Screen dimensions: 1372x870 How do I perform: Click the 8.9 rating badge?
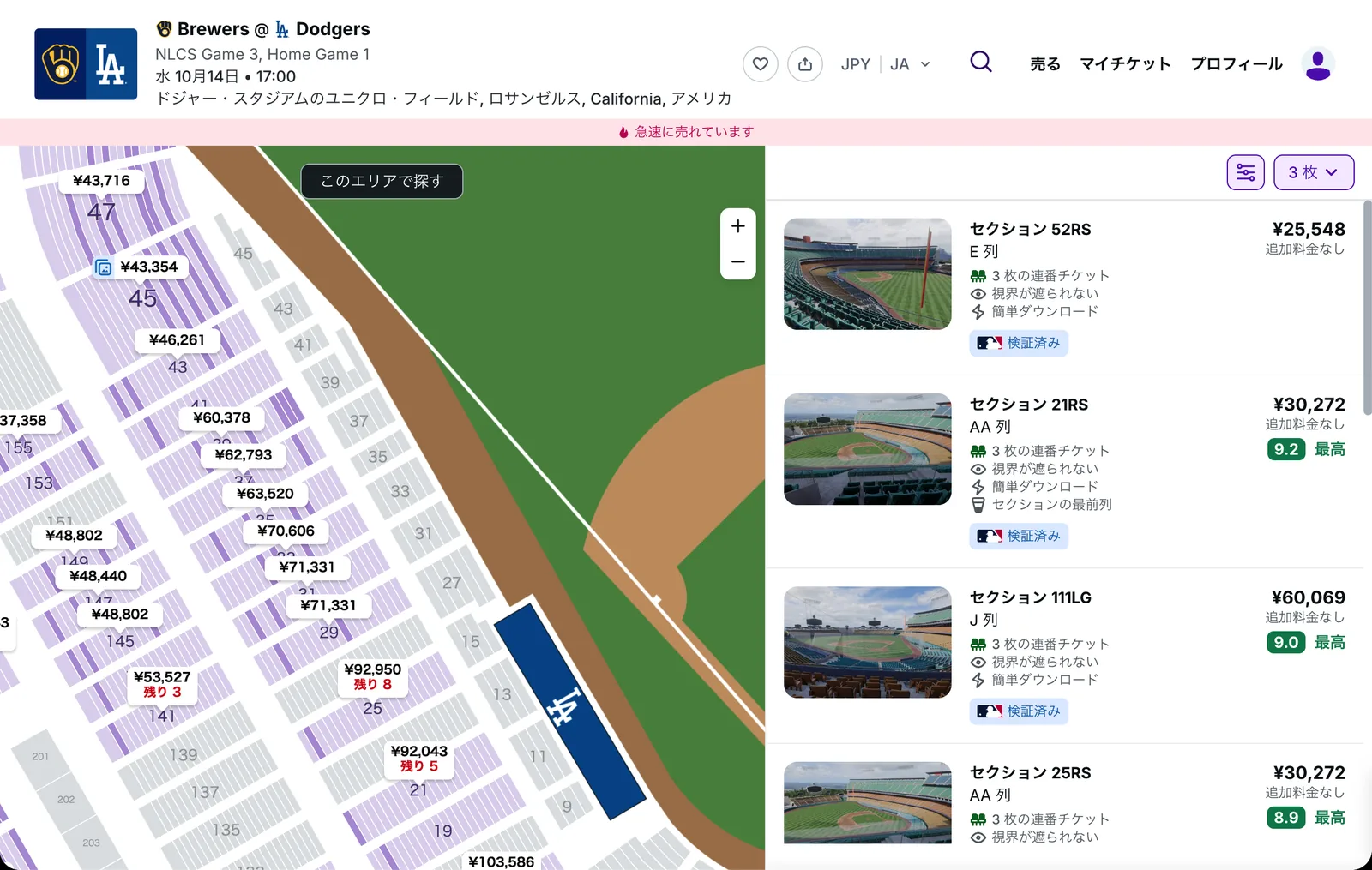coord(1286,818)
